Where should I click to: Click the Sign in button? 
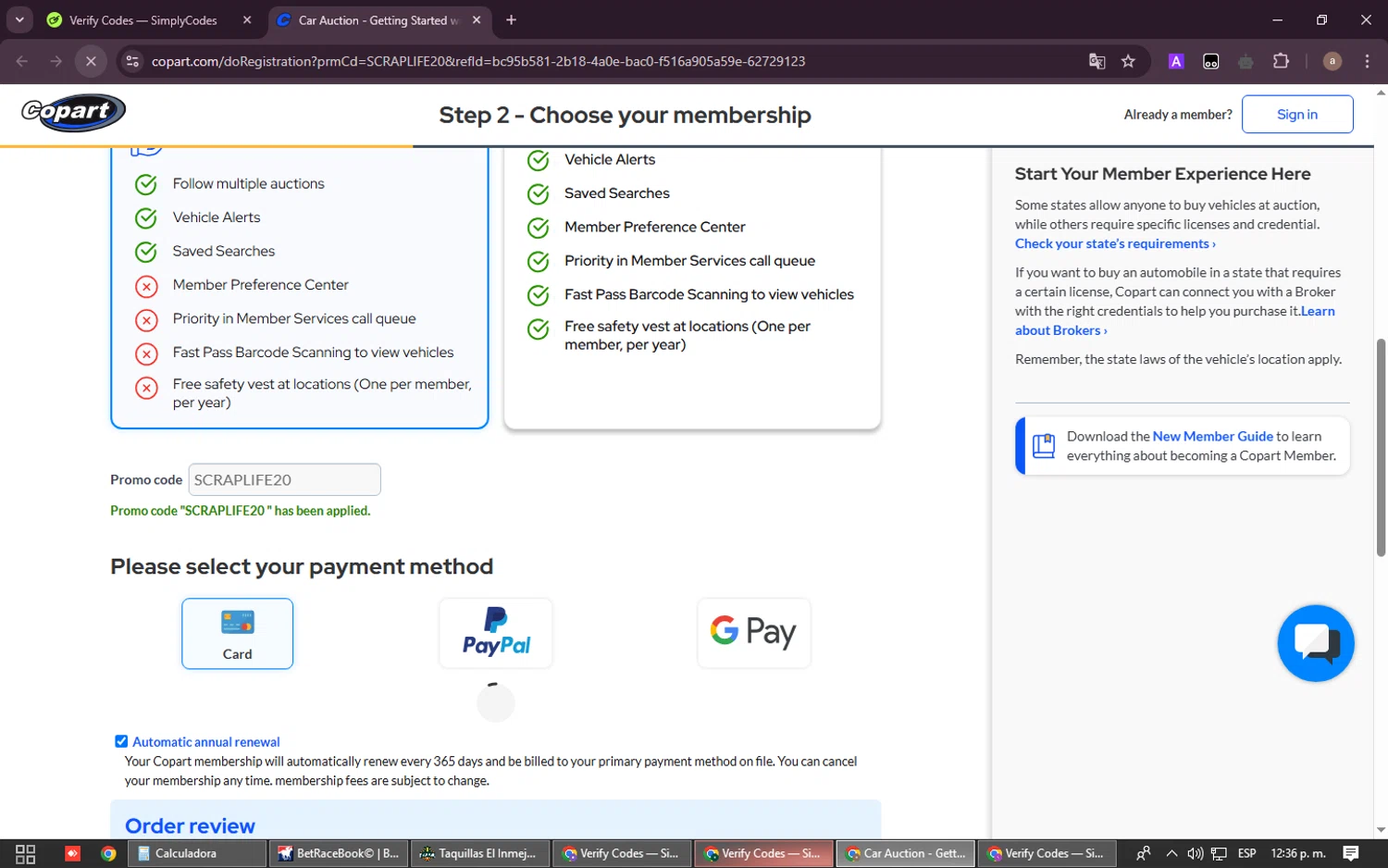click(x=1296, y=114)
